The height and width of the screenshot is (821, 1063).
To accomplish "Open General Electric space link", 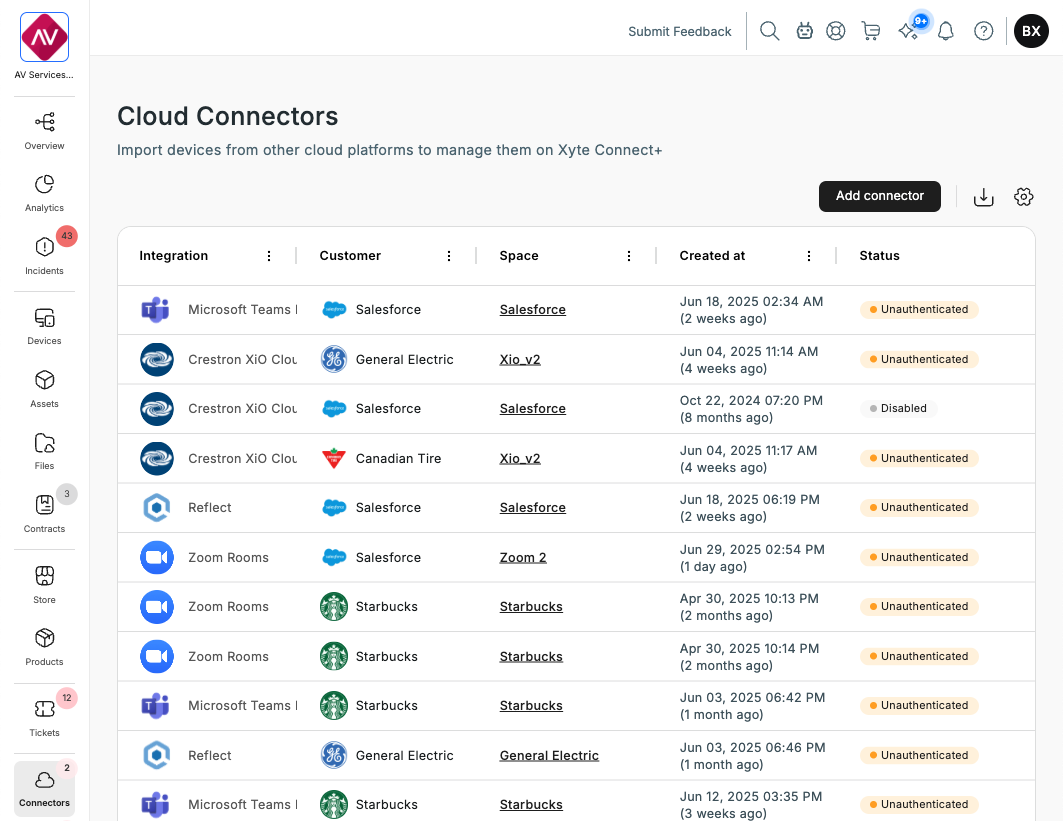I will [x=549, y=755].
